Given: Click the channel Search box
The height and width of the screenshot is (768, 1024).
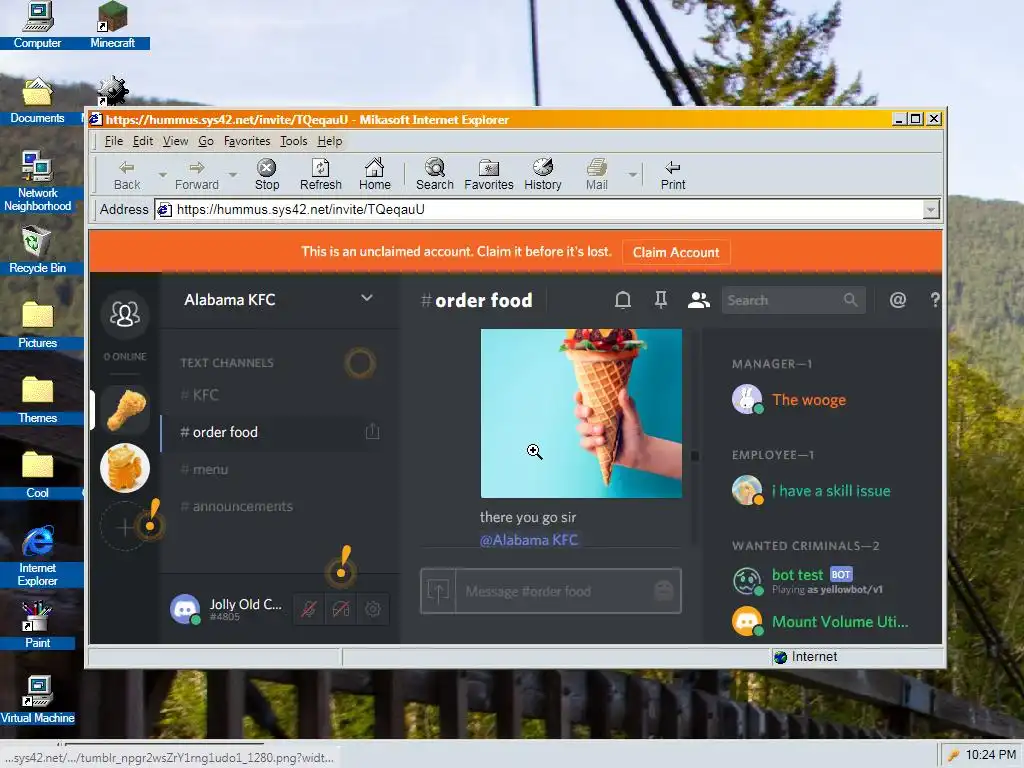Looking at the screenshot, I should (793, 300).
